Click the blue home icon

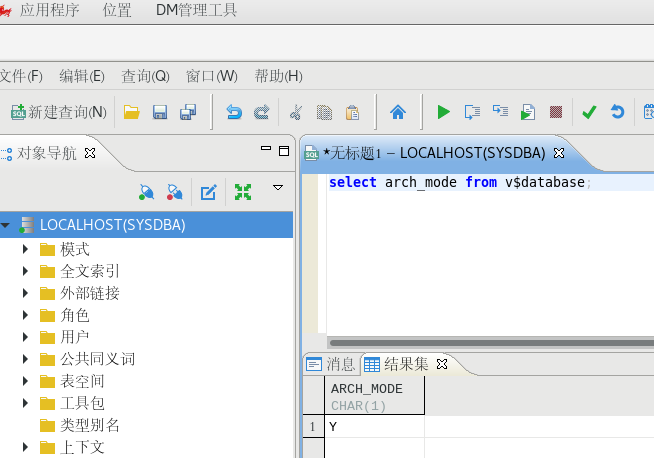click(x=398, y=112)
